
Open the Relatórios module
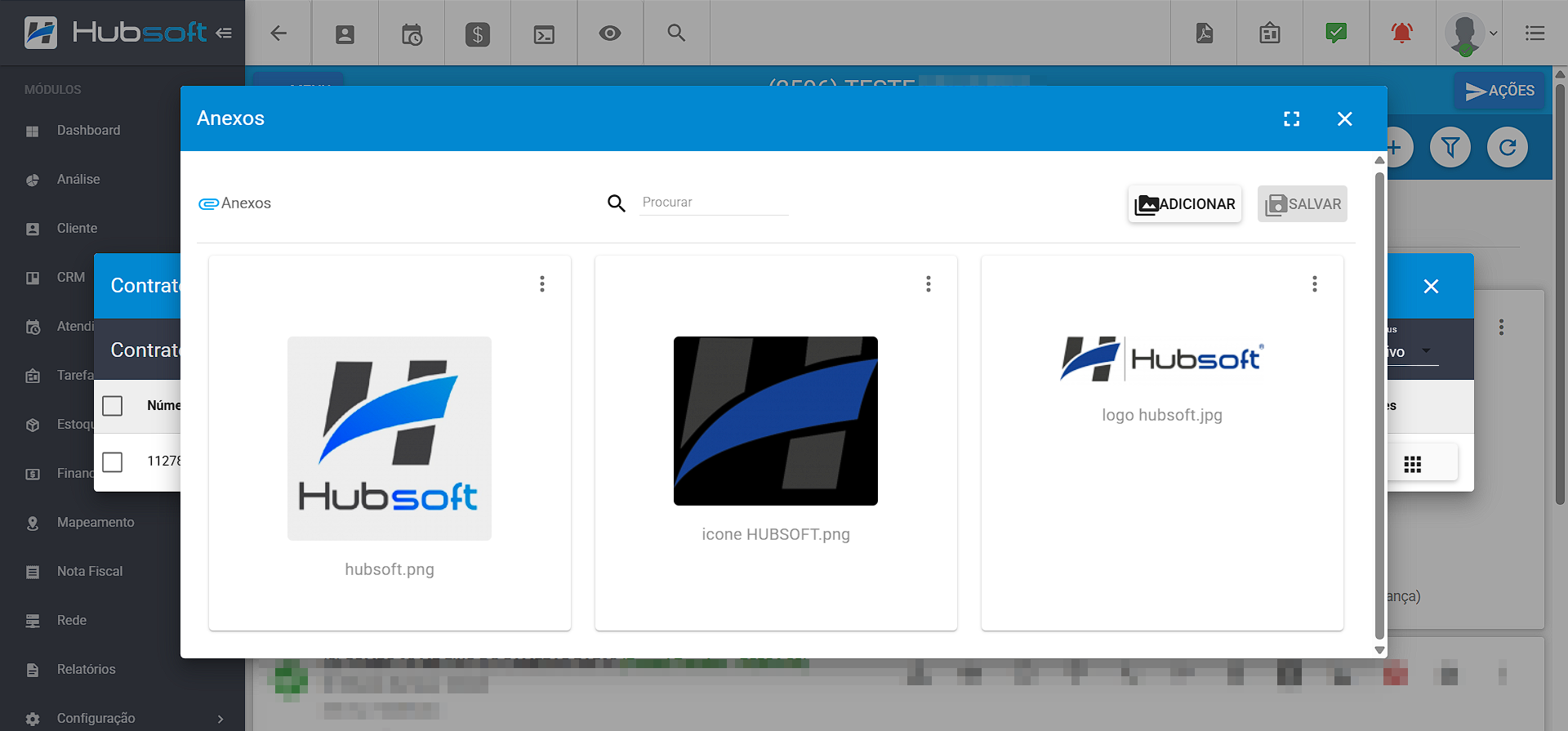coord(87,670)
